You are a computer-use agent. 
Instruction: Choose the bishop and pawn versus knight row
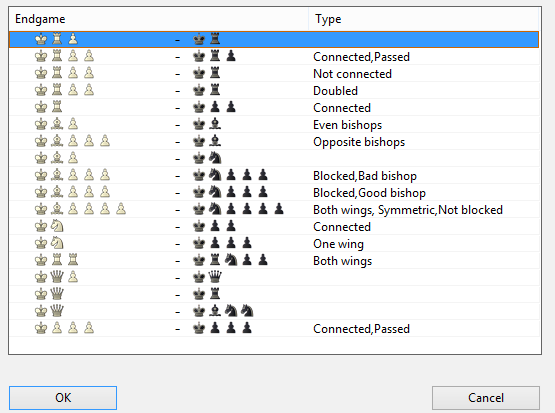274,158
